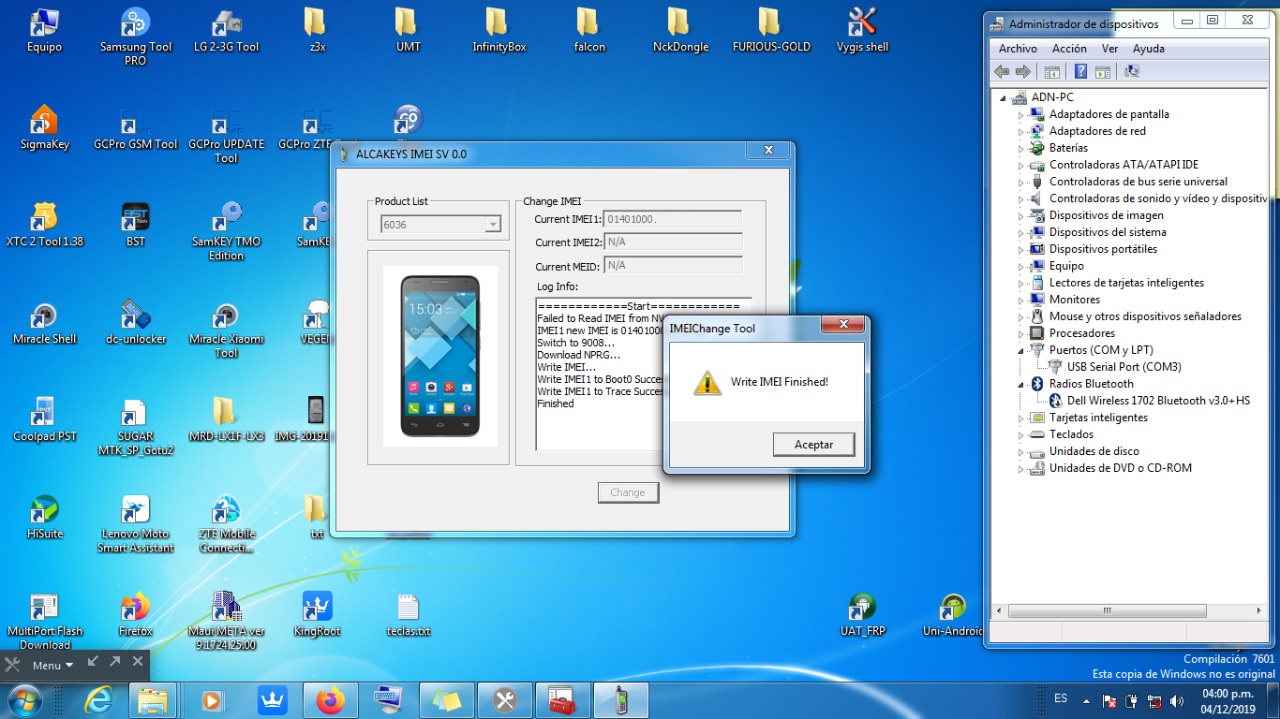Click the Current IMEI1 input field
Viewport: 1280px width, 719px height.
pos(673,219)
